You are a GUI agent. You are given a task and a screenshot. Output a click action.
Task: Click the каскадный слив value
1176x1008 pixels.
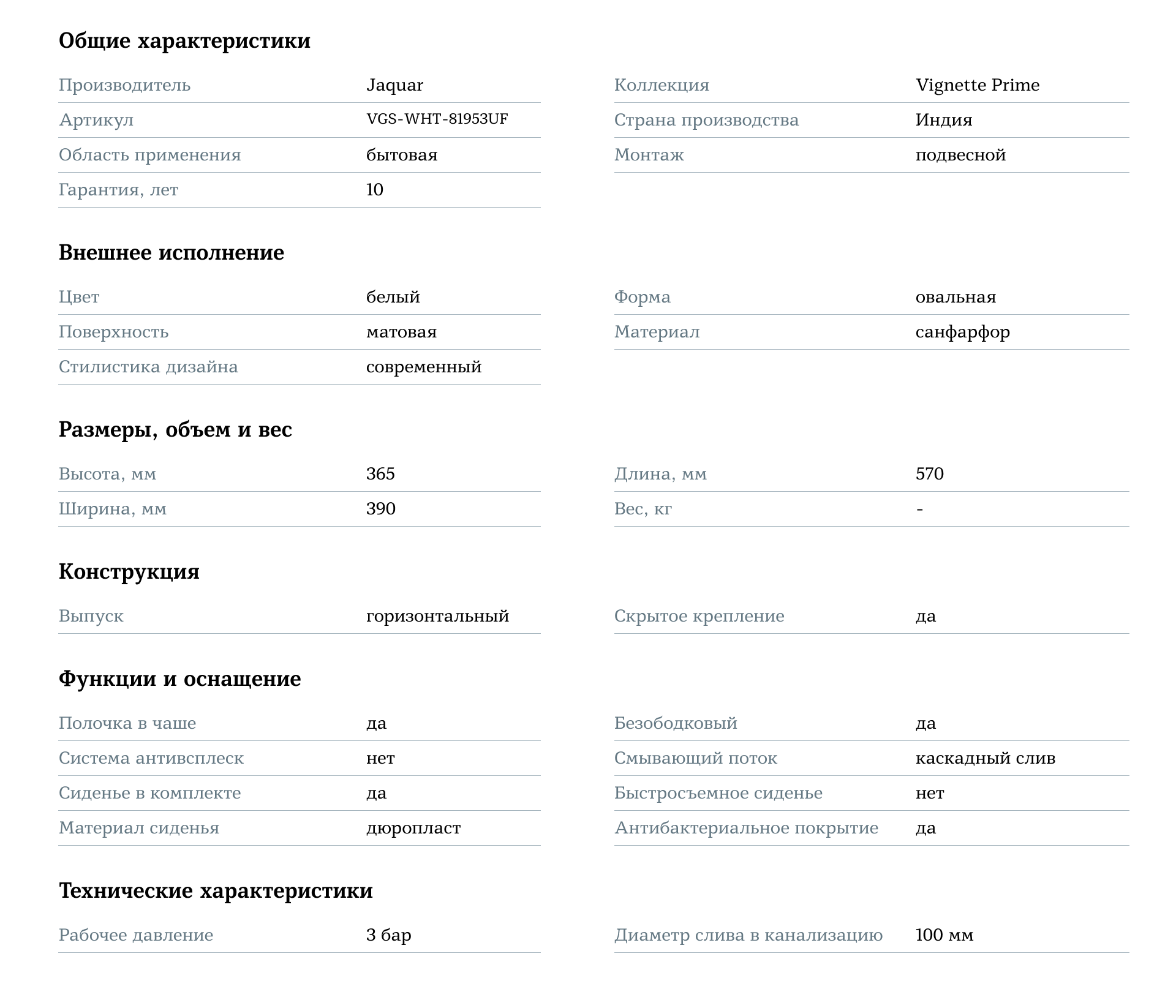coord(986,758)
